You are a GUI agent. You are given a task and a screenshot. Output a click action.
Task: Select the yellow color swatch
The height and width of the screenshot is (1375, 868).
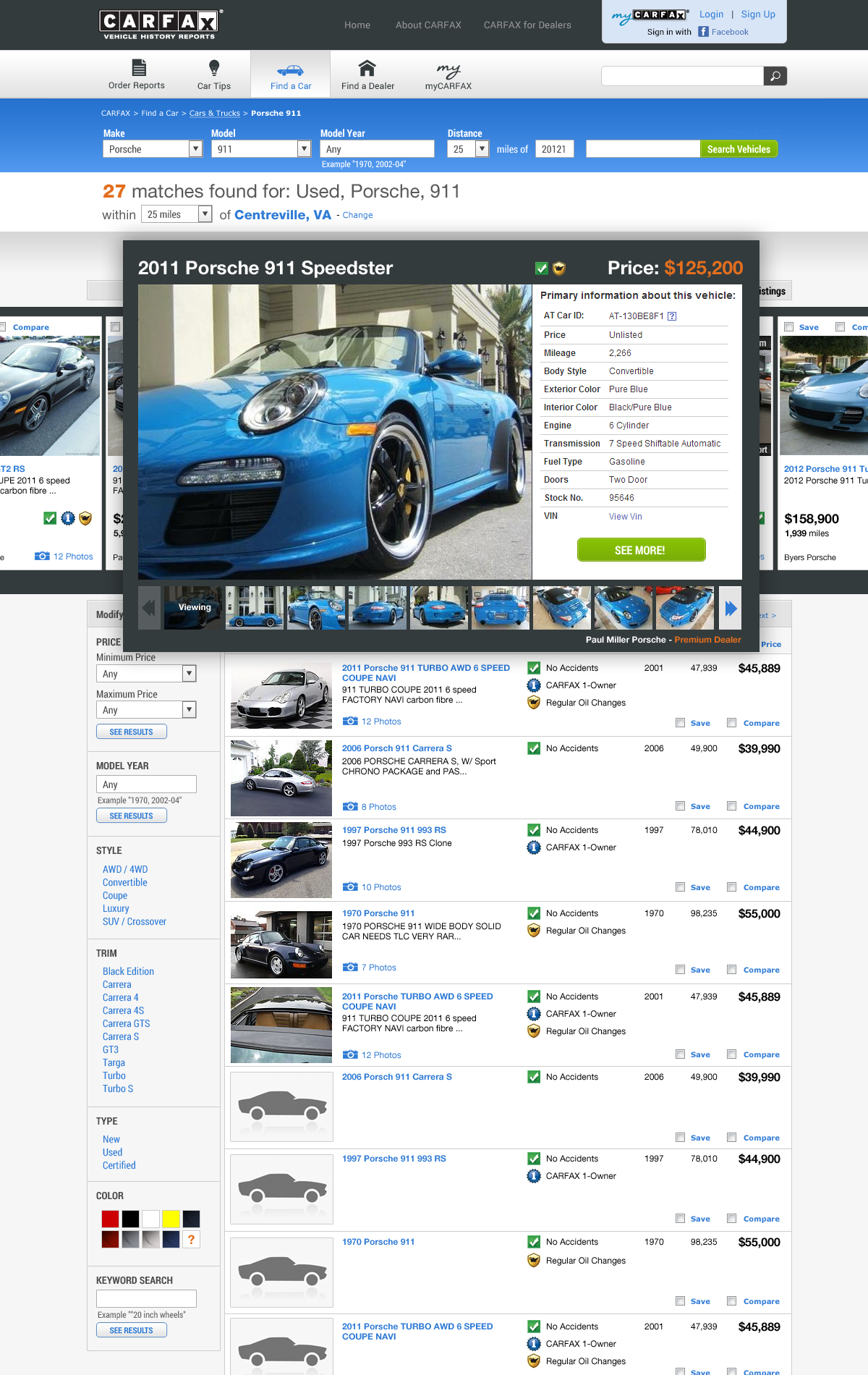[x=171, y=1219]
